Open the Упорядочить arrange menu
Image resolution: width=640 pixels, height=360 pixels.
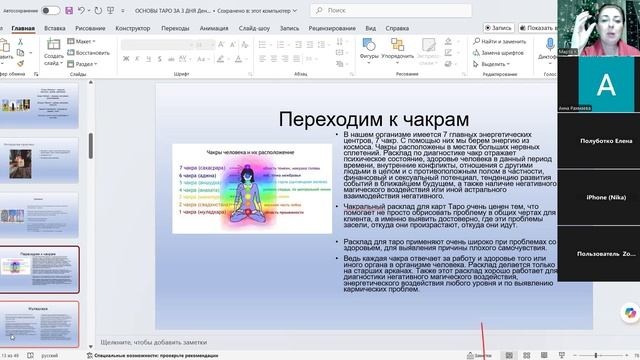(x=397, y=50)
